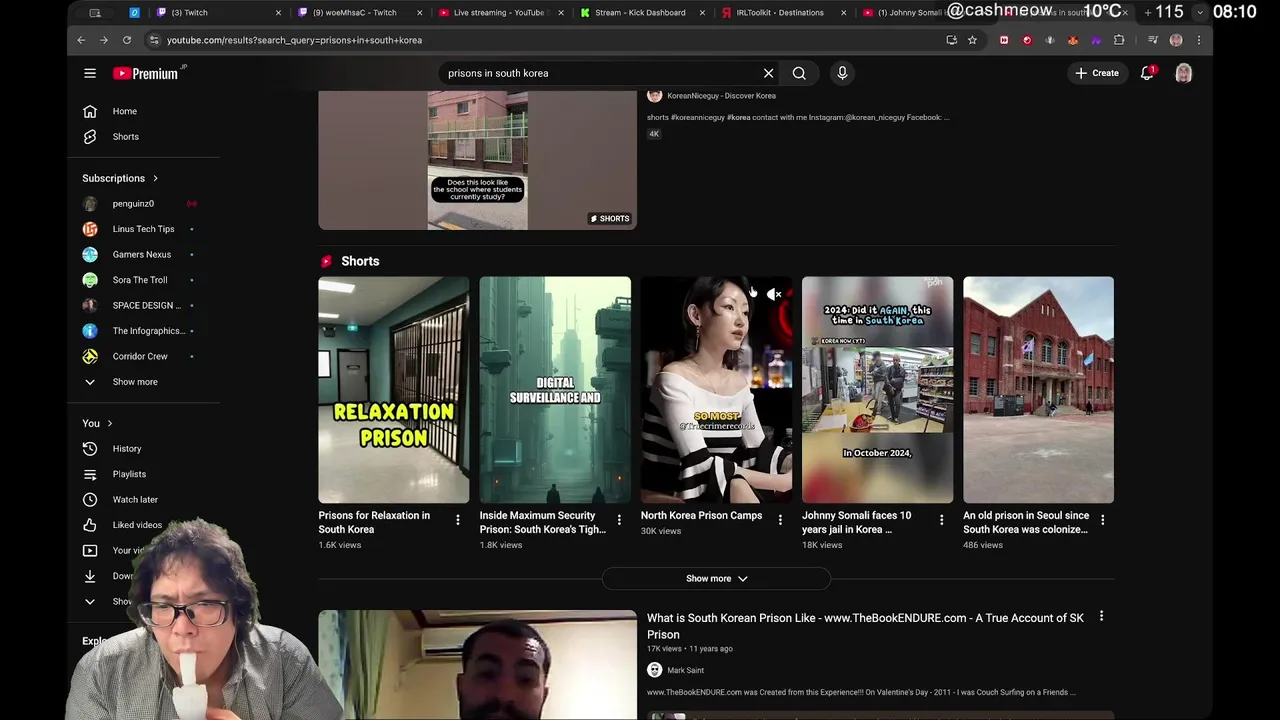Click the Create button
The width and height of the screenshot is (1280, 720).
coord(1097,73)
